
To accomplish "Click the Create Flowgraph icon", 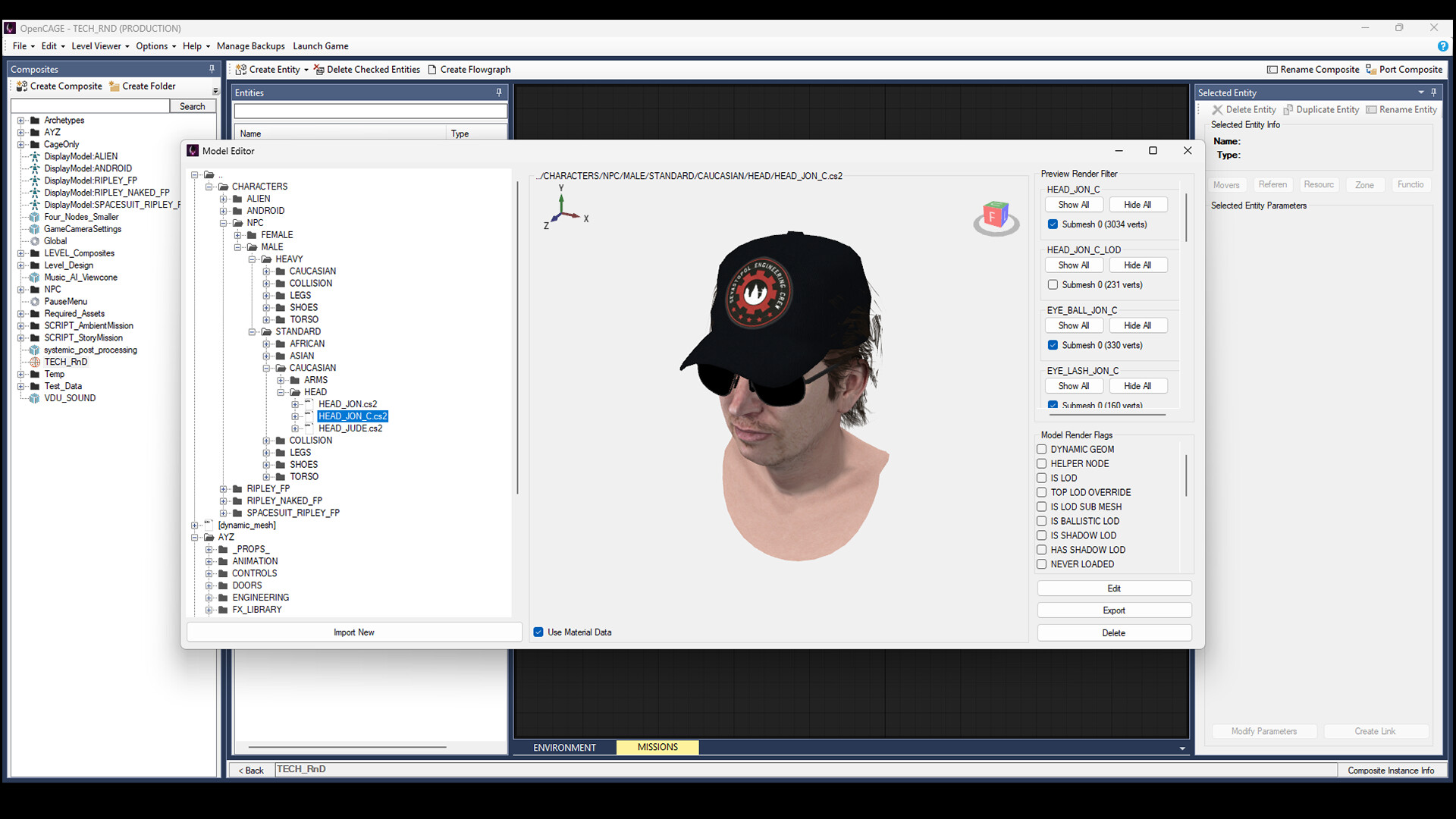I will 432,70.
